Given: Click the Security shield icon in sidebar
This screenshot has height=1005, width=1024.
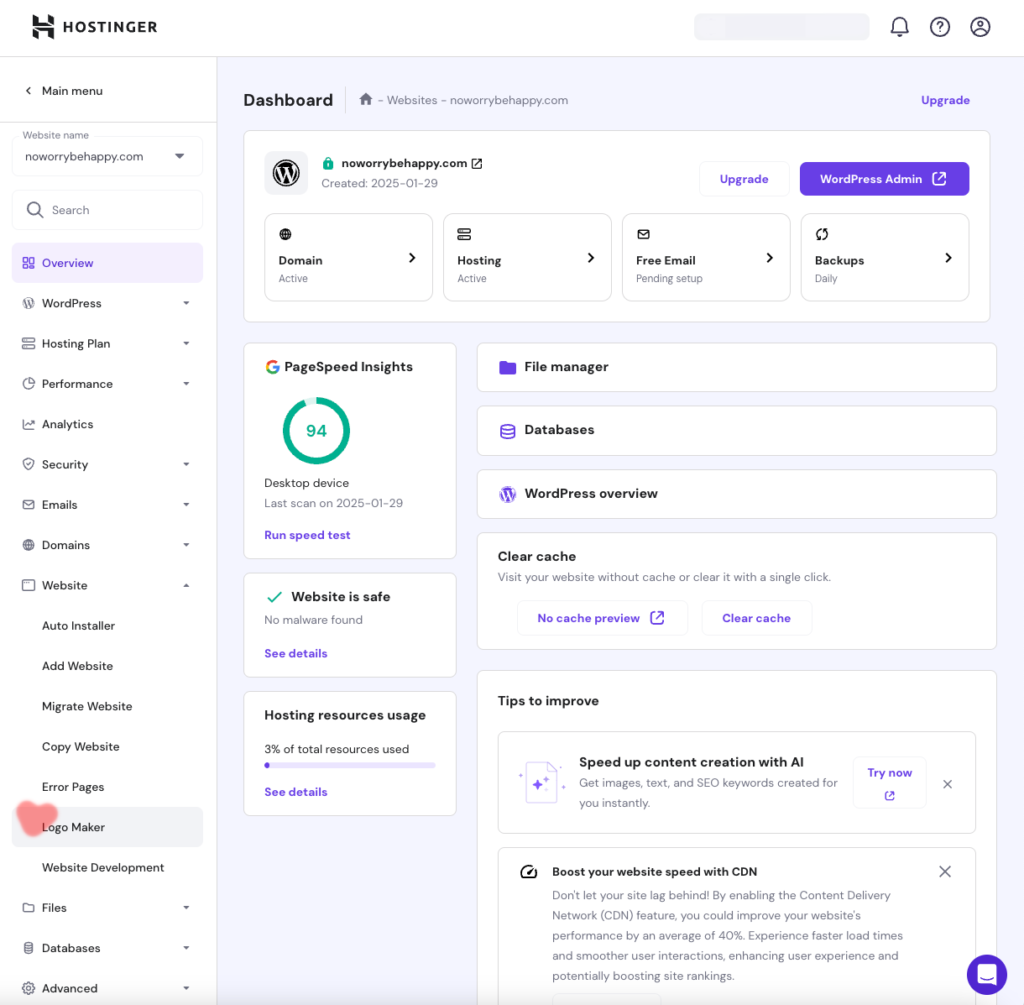Looking at the screenshot, I should (x=28, y=464).
